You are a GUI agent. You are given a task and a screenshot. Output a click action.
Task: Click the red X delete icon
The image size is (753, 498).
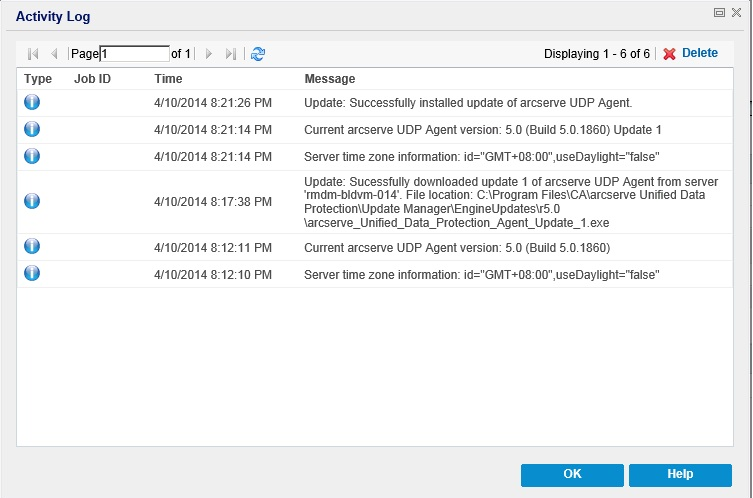670,54
